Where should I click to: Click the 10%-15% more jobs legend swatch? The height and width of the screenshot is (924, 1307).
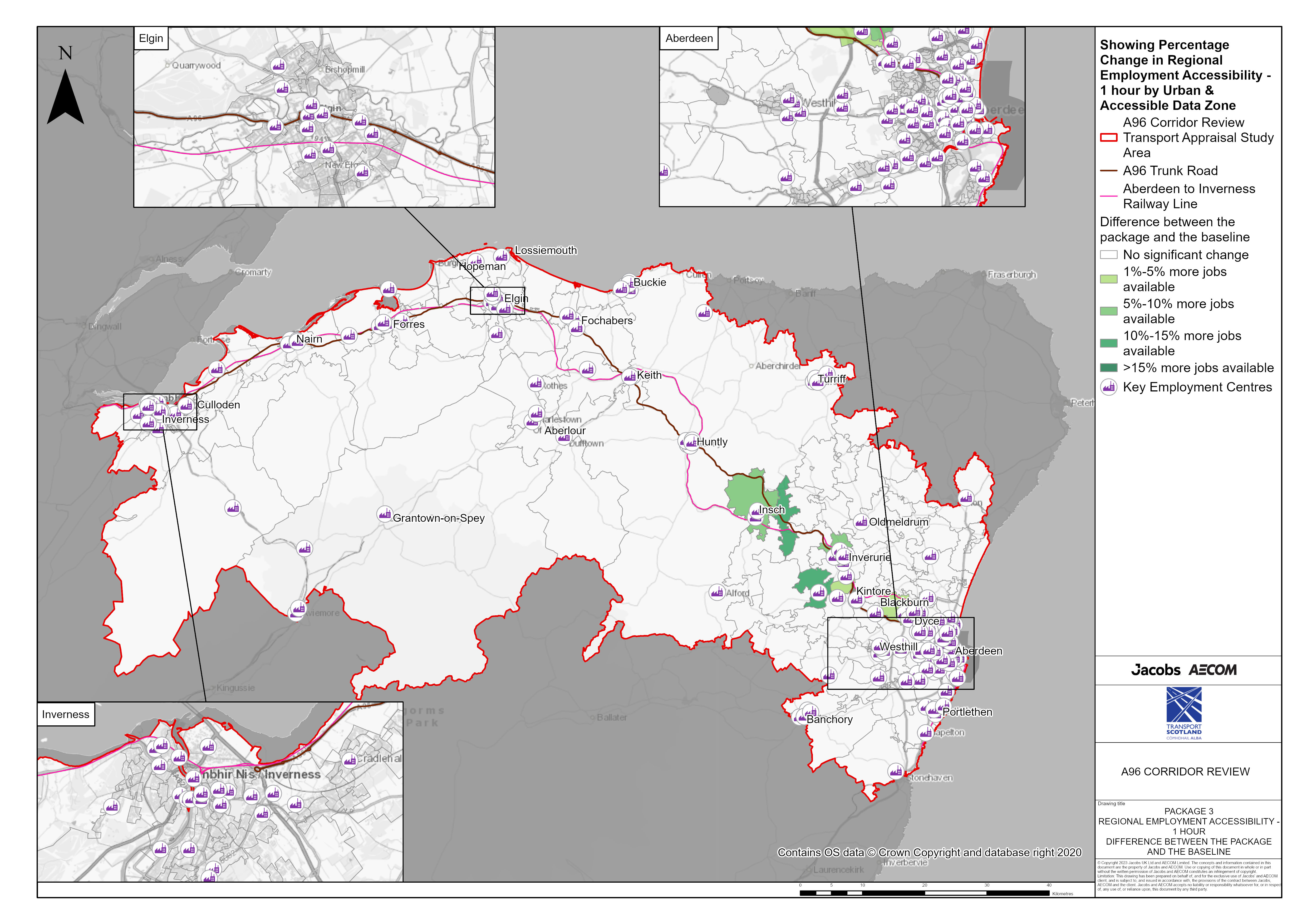click(1108, 343)
